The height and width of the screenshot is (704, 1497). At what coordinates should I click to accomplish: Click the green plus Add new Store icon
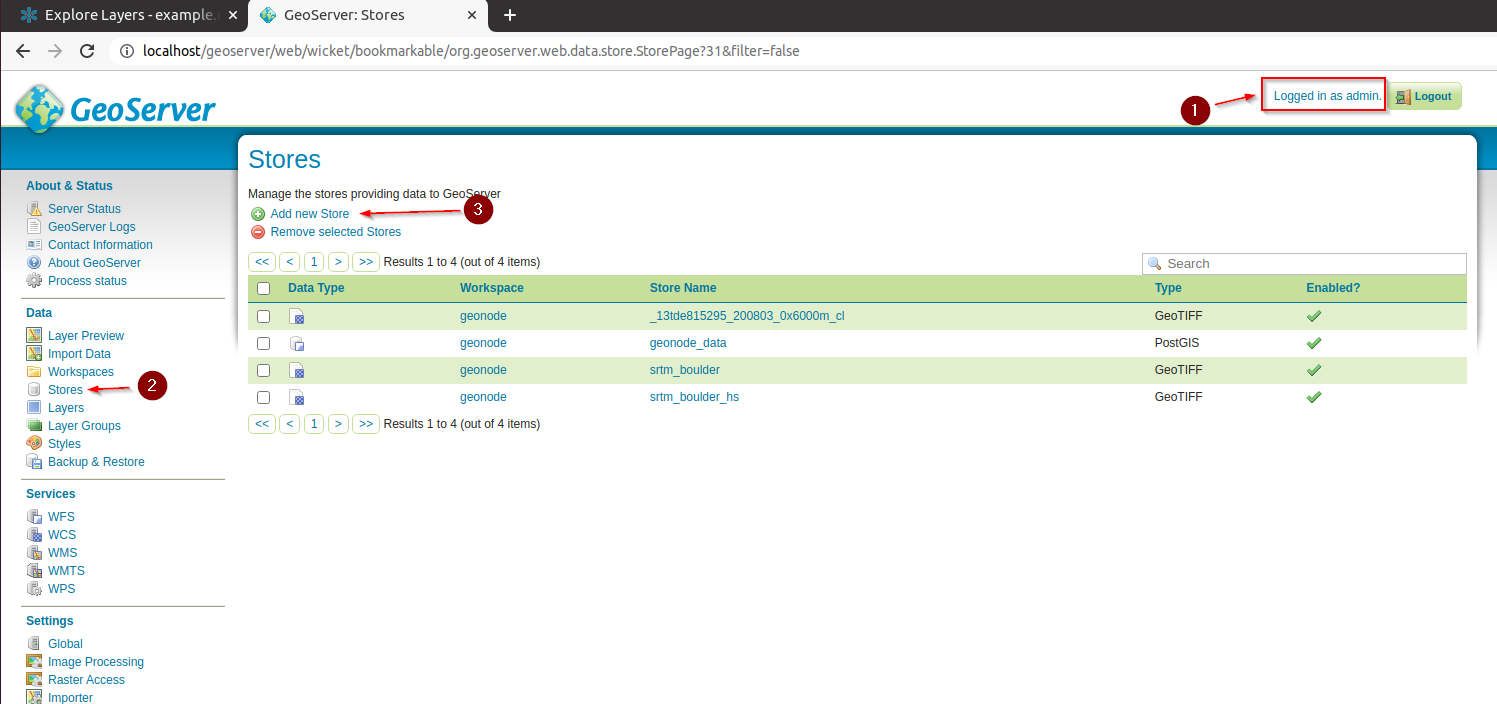(x=258, y=214)
